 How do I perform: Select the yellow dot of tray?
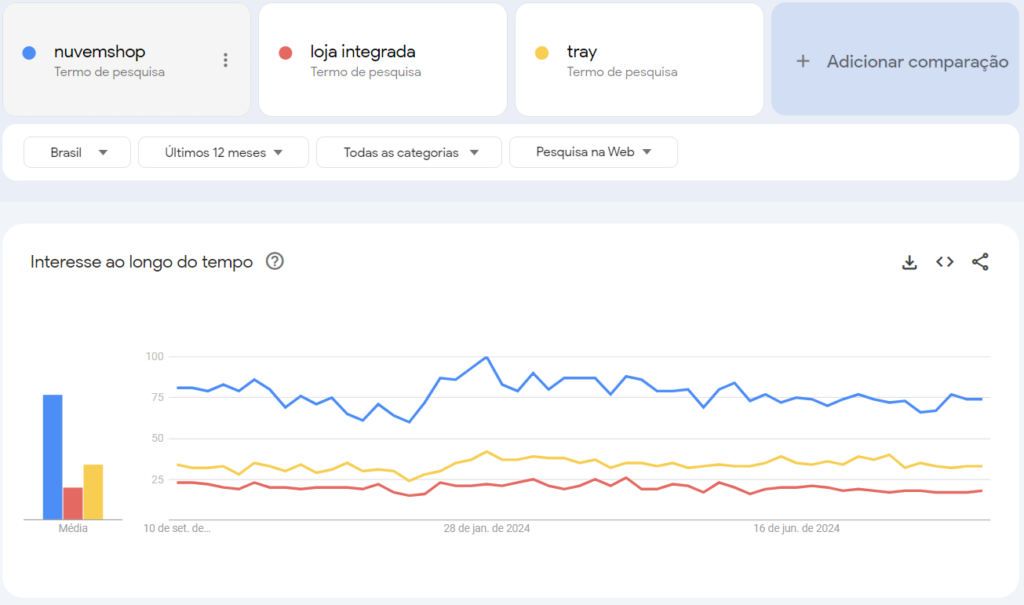[x=541, y=53]
